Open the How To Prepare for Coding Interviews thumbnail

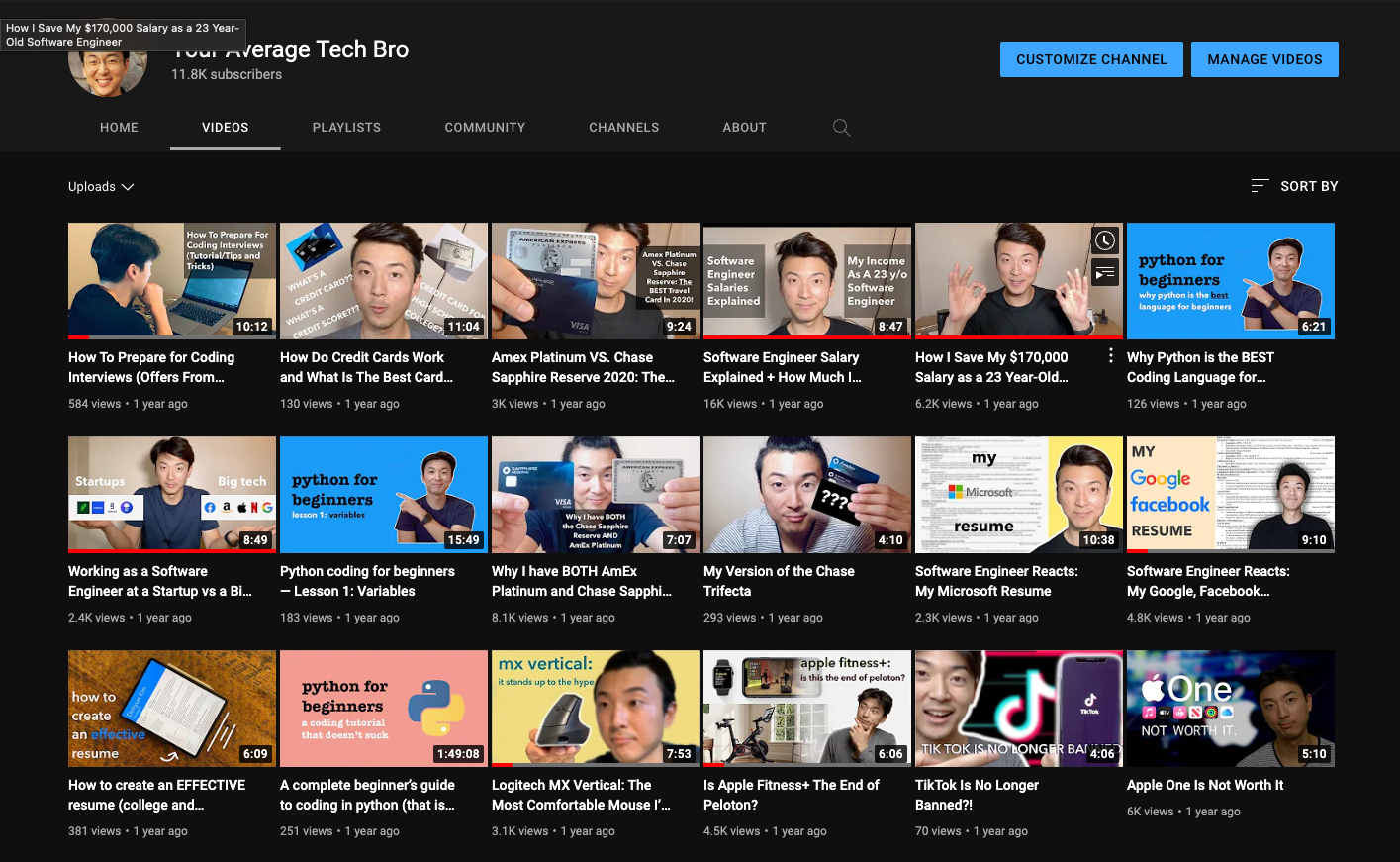tap(172, 281)
